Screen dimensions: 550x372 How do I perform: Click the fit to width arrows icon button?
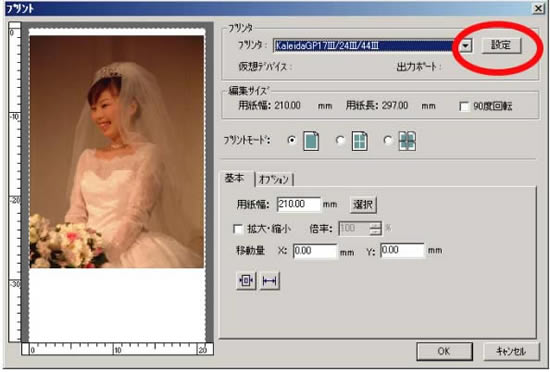coord(269,281)
